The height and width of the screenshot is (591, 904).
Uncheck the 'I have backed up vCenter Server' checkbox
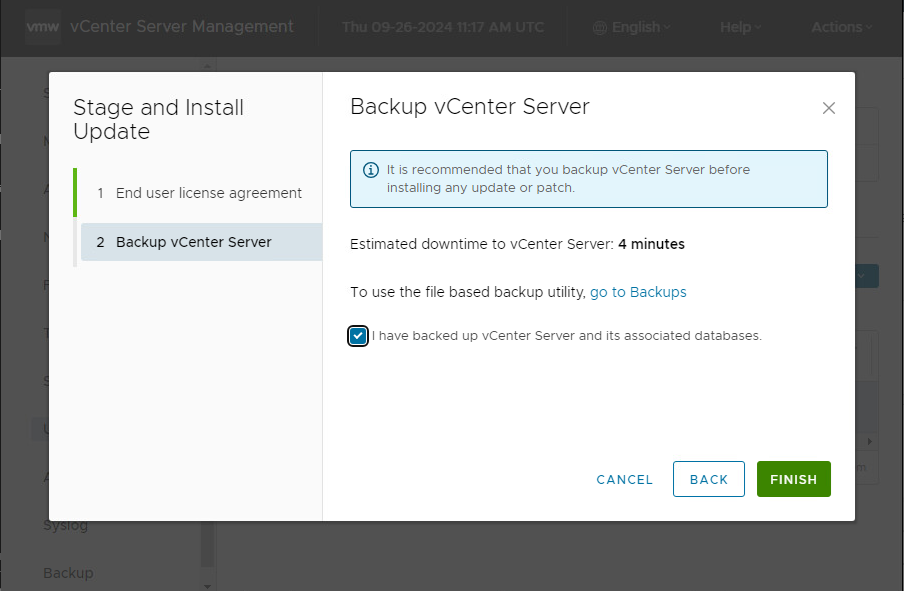click(x=357, y=336)
